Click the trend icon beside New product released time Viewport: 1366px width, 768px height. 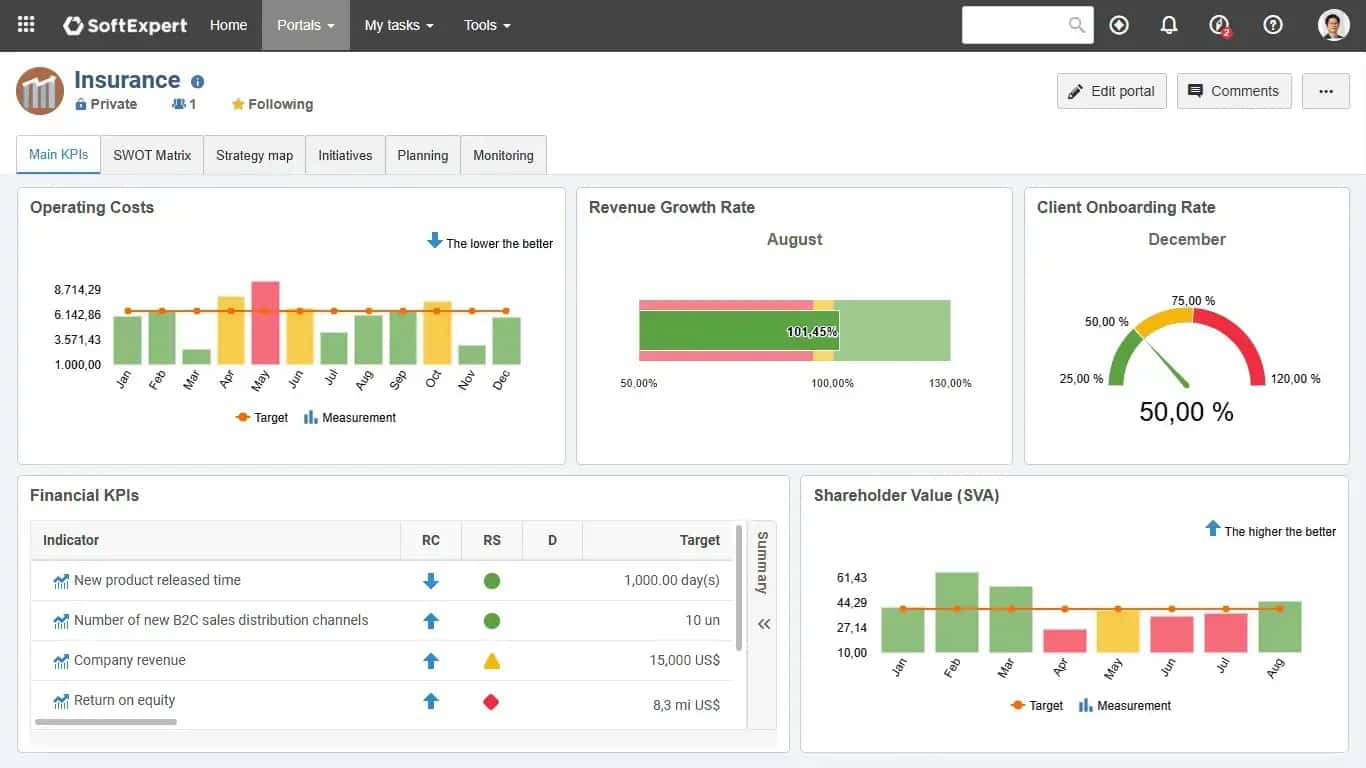pos(61,581)
